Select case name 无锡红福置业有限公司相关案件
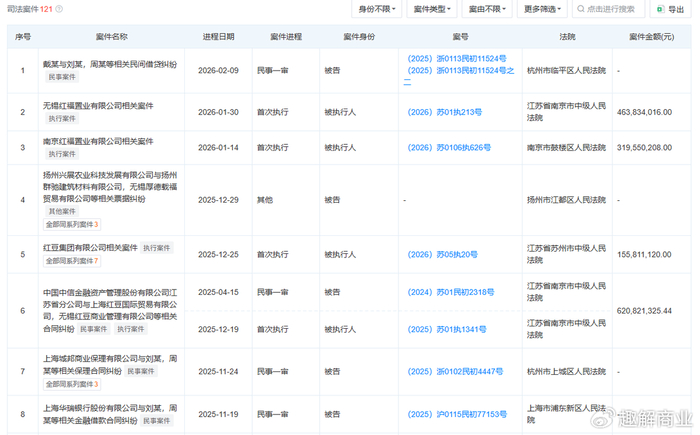 pos(98,106)
